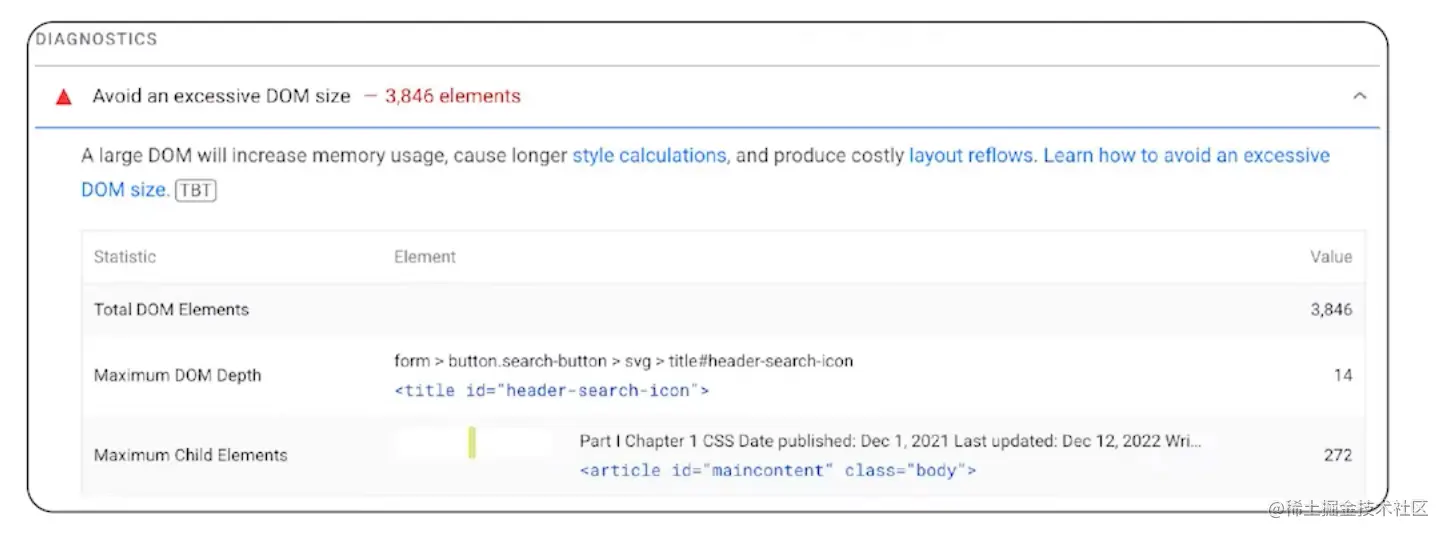This screenshot has height=536, width=1446.
Task: Click the TBT metric badge
Action: pyautogui.click(x=196, y=190)
